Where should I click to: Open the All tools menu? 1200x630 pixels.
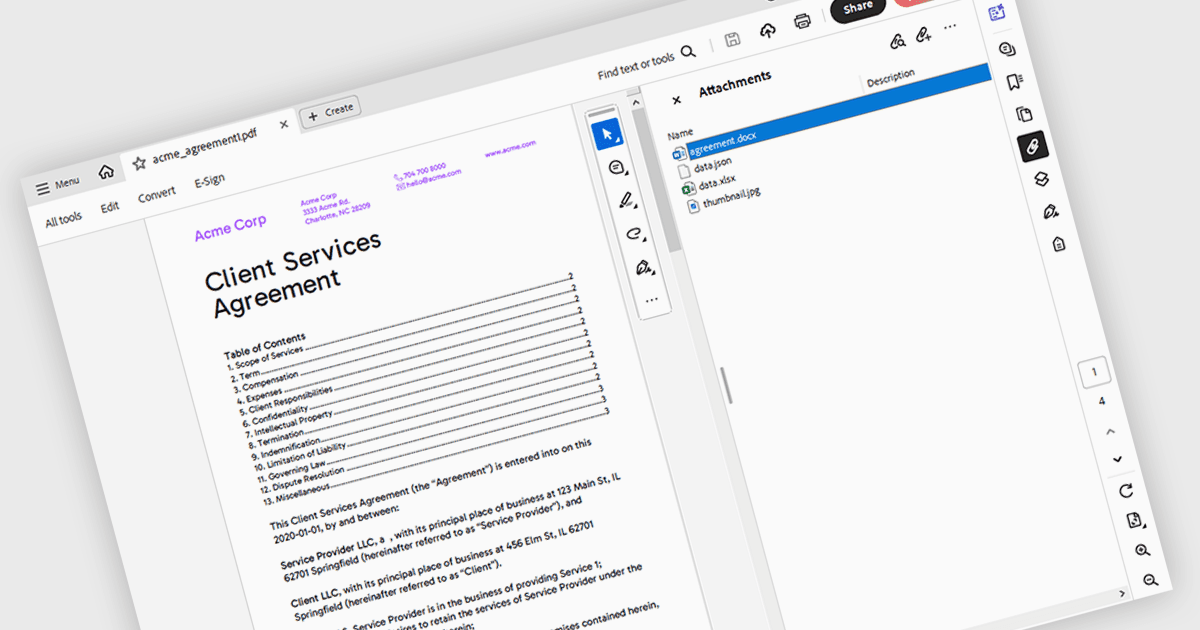pyautogui.click(x=64, y=220)
